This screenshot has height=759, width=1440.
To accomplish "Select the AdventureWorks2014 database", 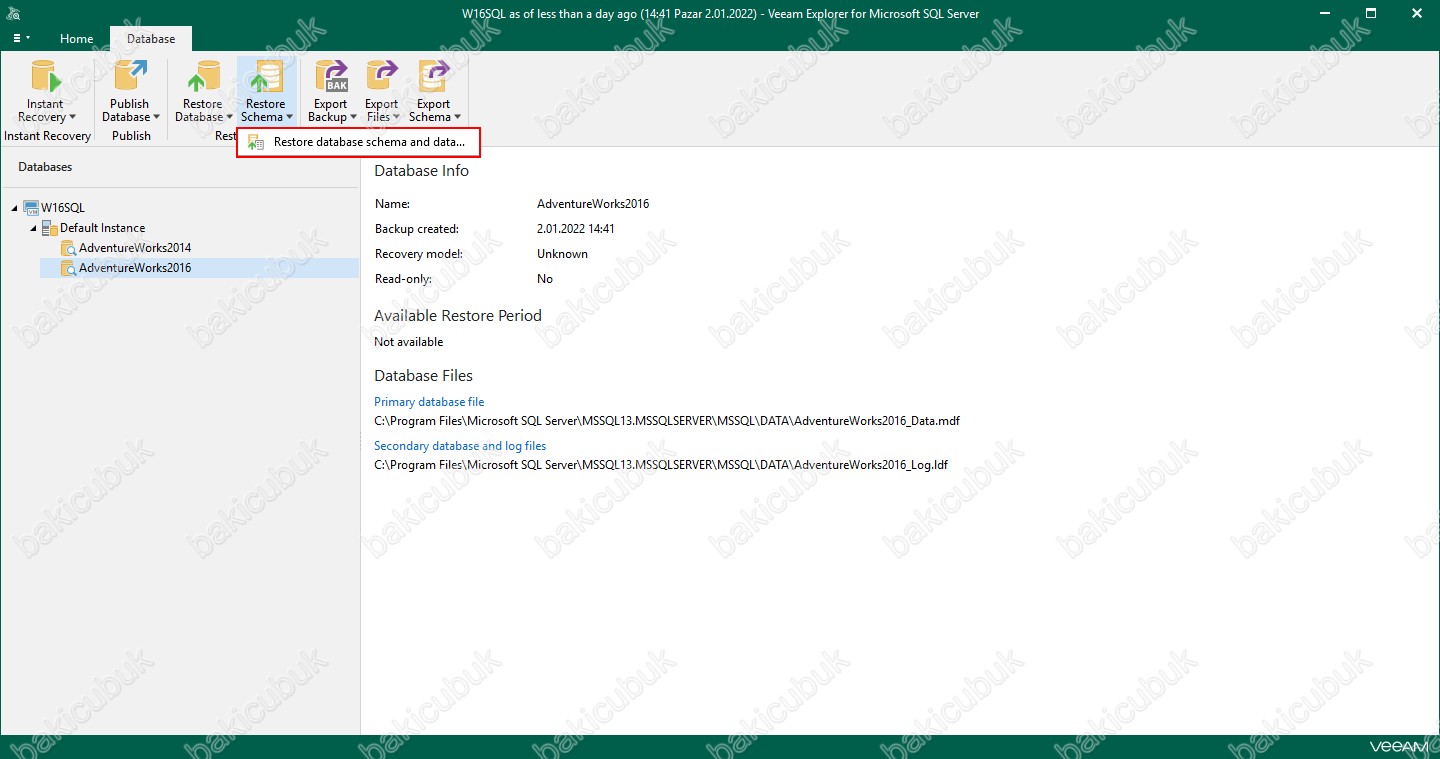I will (x=135, y=248).
